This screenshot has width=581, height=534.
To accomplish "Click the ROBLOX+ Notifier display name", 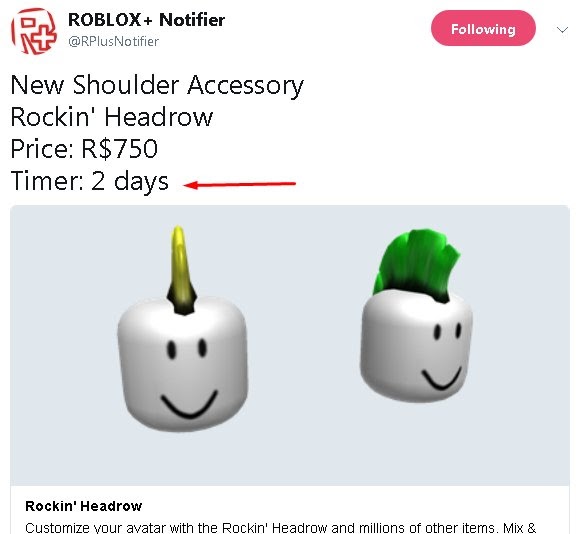I will point(146,20).
